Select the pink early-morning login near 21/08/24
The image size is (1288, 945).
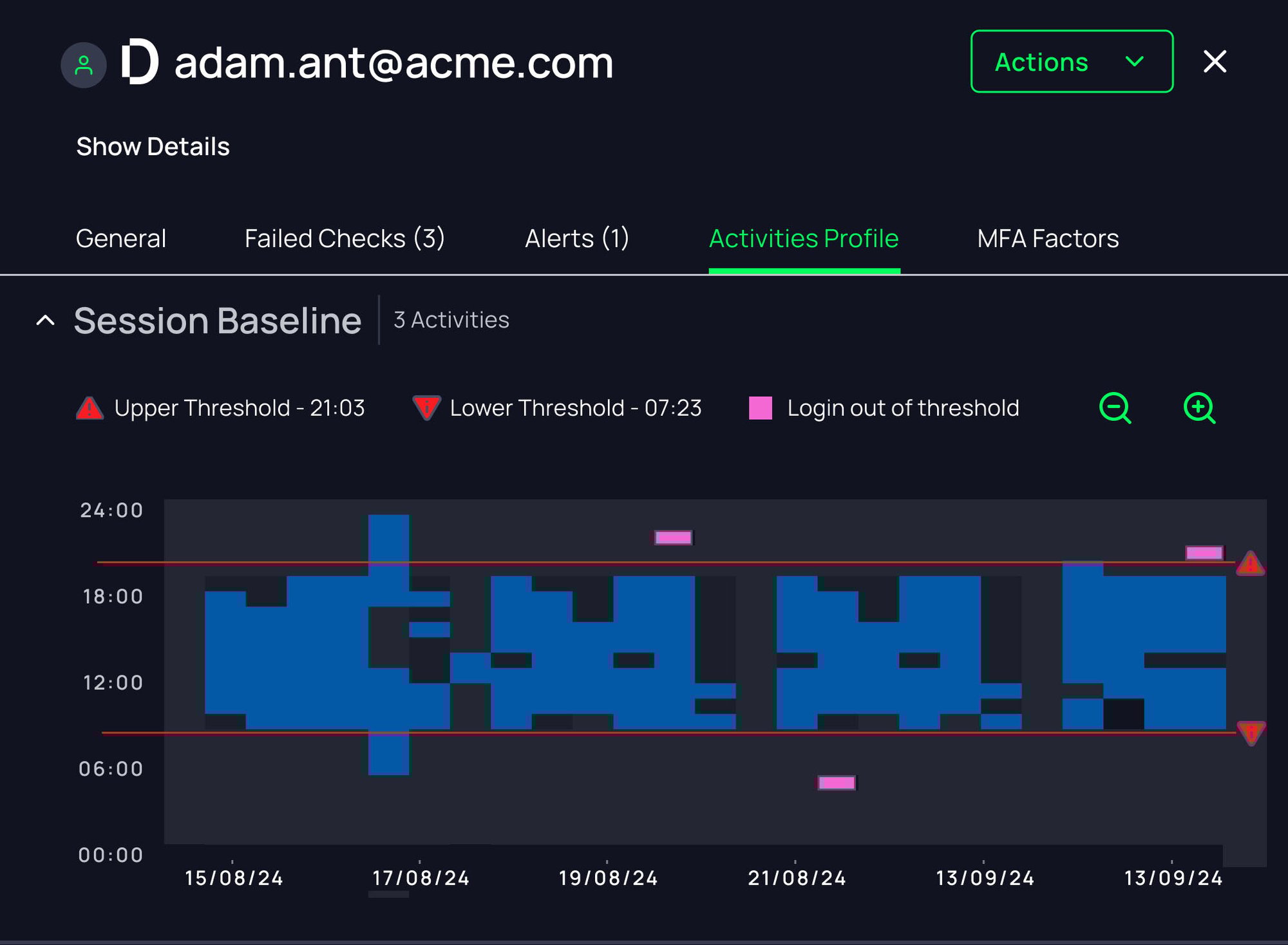point(837,783)
